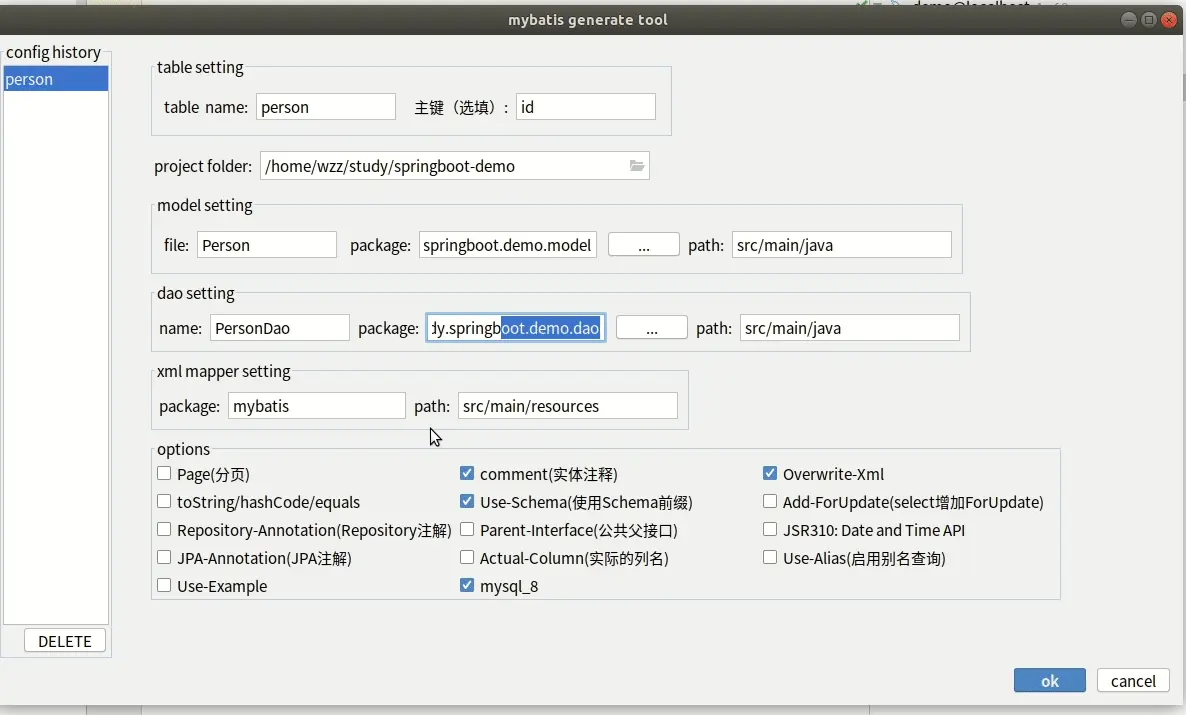Viewport: 1186px width, 715px height.
Task: Maximize the mybatis generate tool window
Action: [1148, 20]
